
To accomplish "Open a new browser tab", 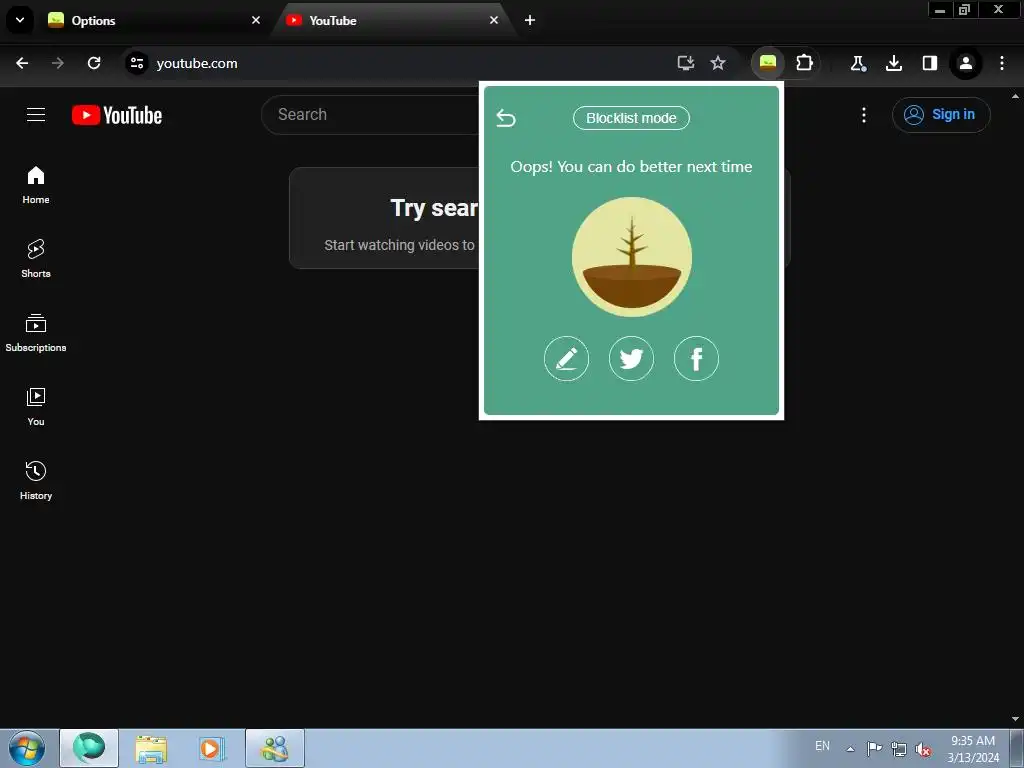I will click(530, 20).
